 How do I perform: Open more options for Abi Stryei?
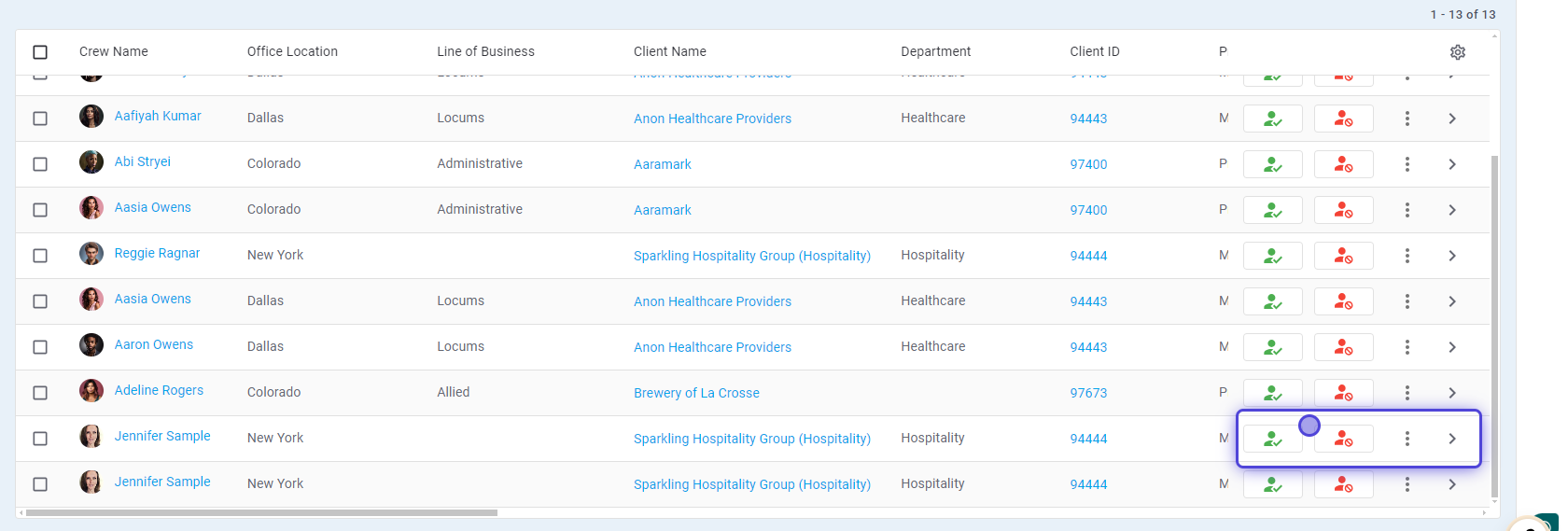tap(1407, 164)
